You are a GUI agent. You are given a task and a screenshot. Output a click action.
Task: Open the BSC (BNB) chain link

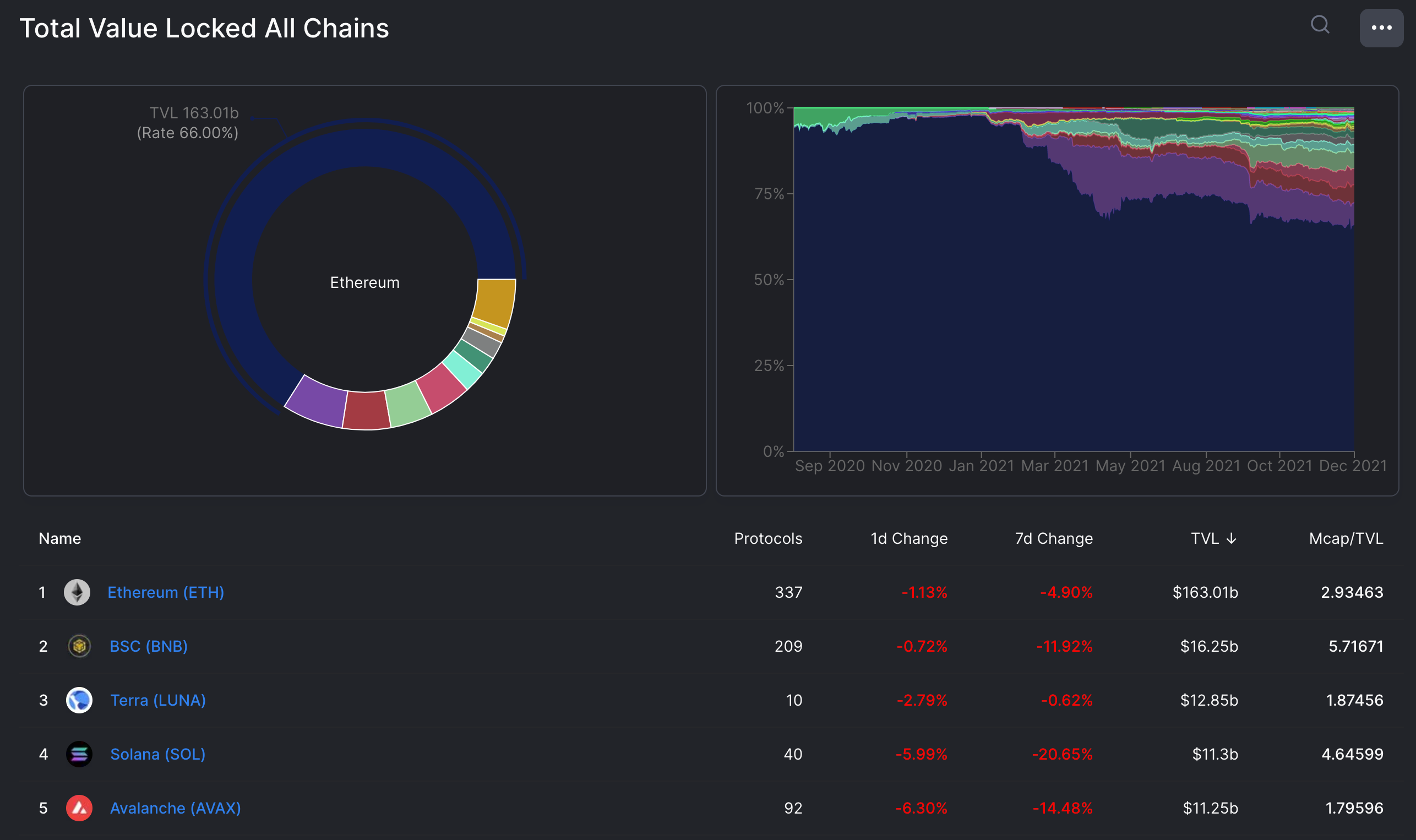(149, 646)
